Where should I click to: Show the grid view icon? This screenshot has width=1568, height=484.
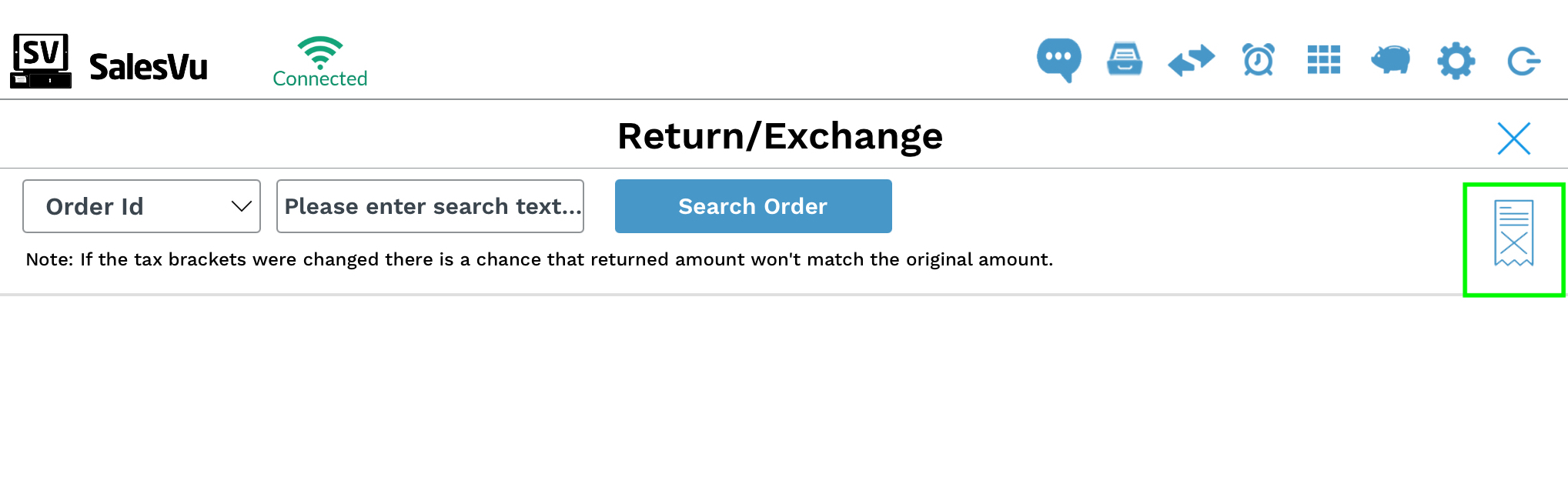point(1323,59)
